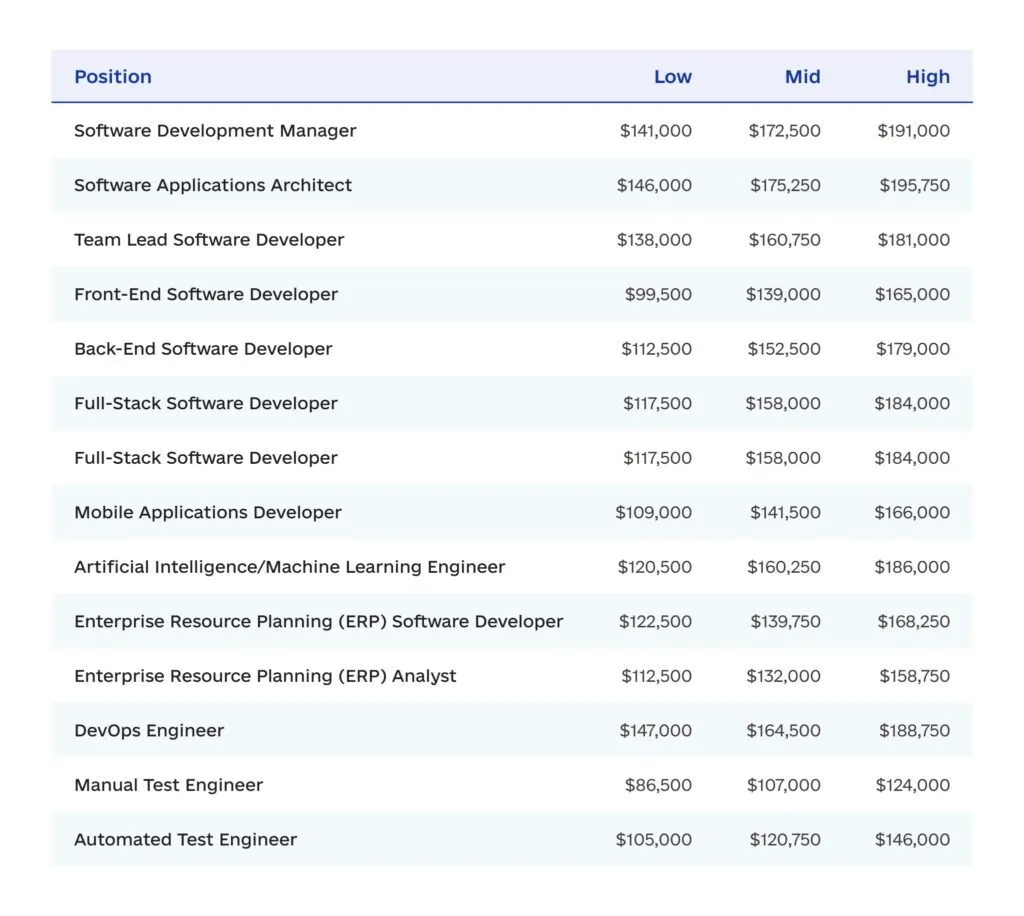Select Team Lead mid salary $160,750
The height and width of the screenshot is (916, 1024).
coord(784,240)
